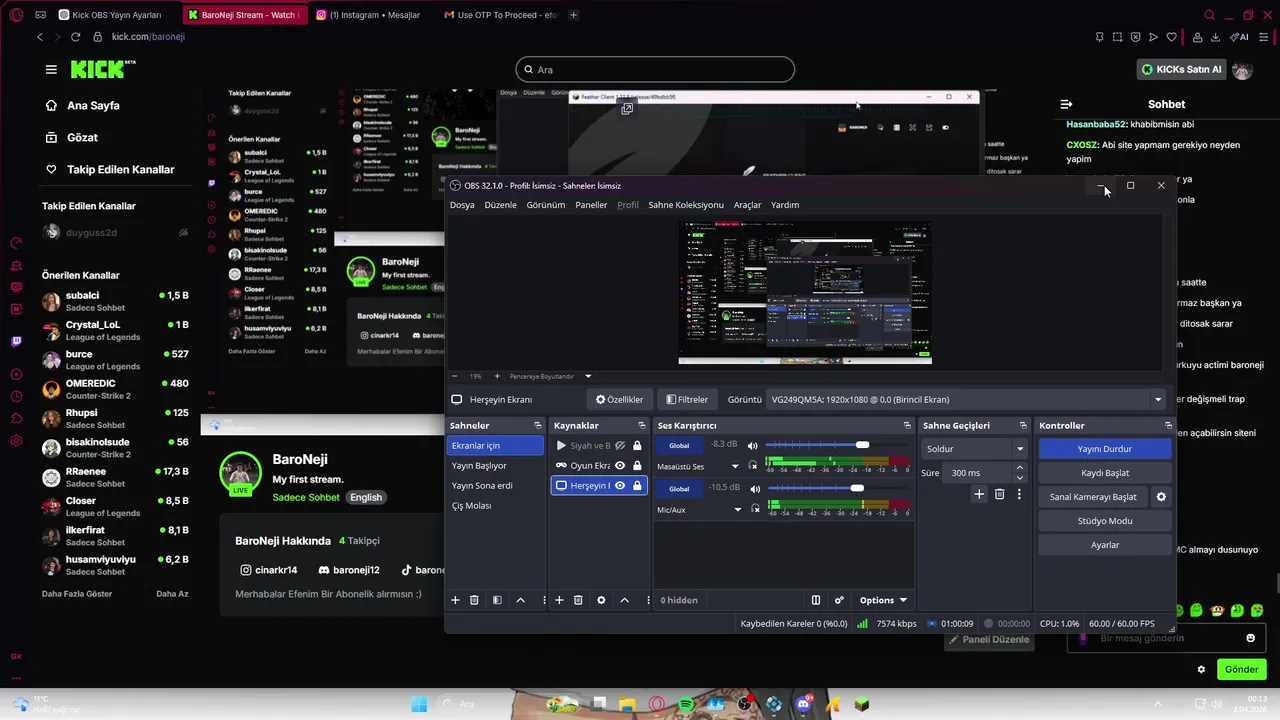Open emoji picker in chat message box
The image size is (1280, 720).
pyautogui.click(x=1250, y=638)
